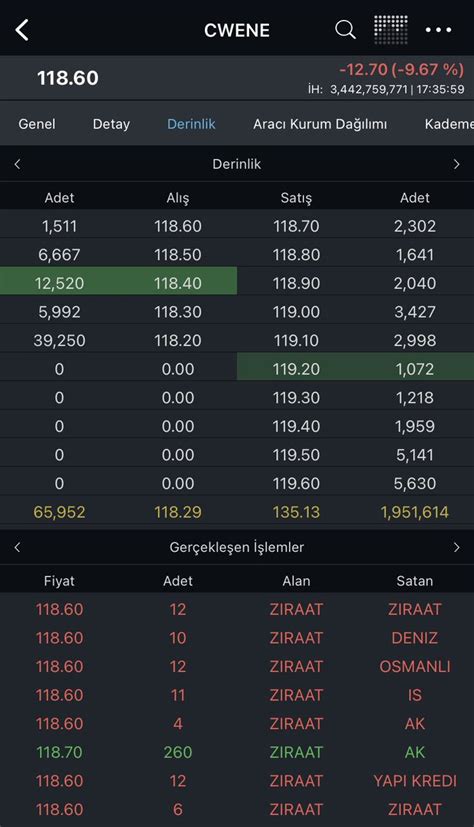This screenshot has height=827, width=474.
Task: Go to previous panel from Derinlik header
Action: [x=17, y=164]
